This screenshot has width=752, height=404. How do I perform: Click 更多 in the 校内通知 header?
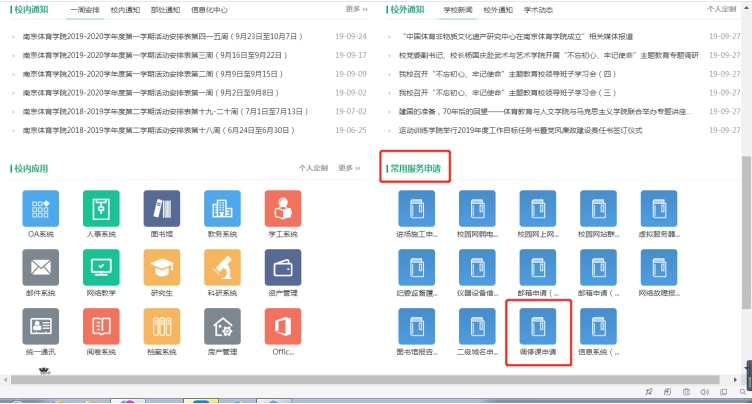(x=356, y=9)
